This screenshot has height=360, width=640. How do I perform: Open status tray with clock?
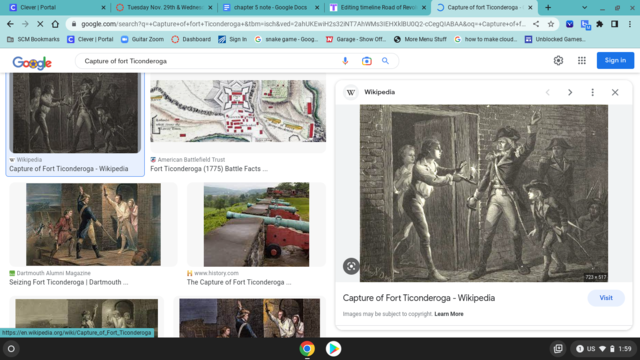[x=604, y=349]
